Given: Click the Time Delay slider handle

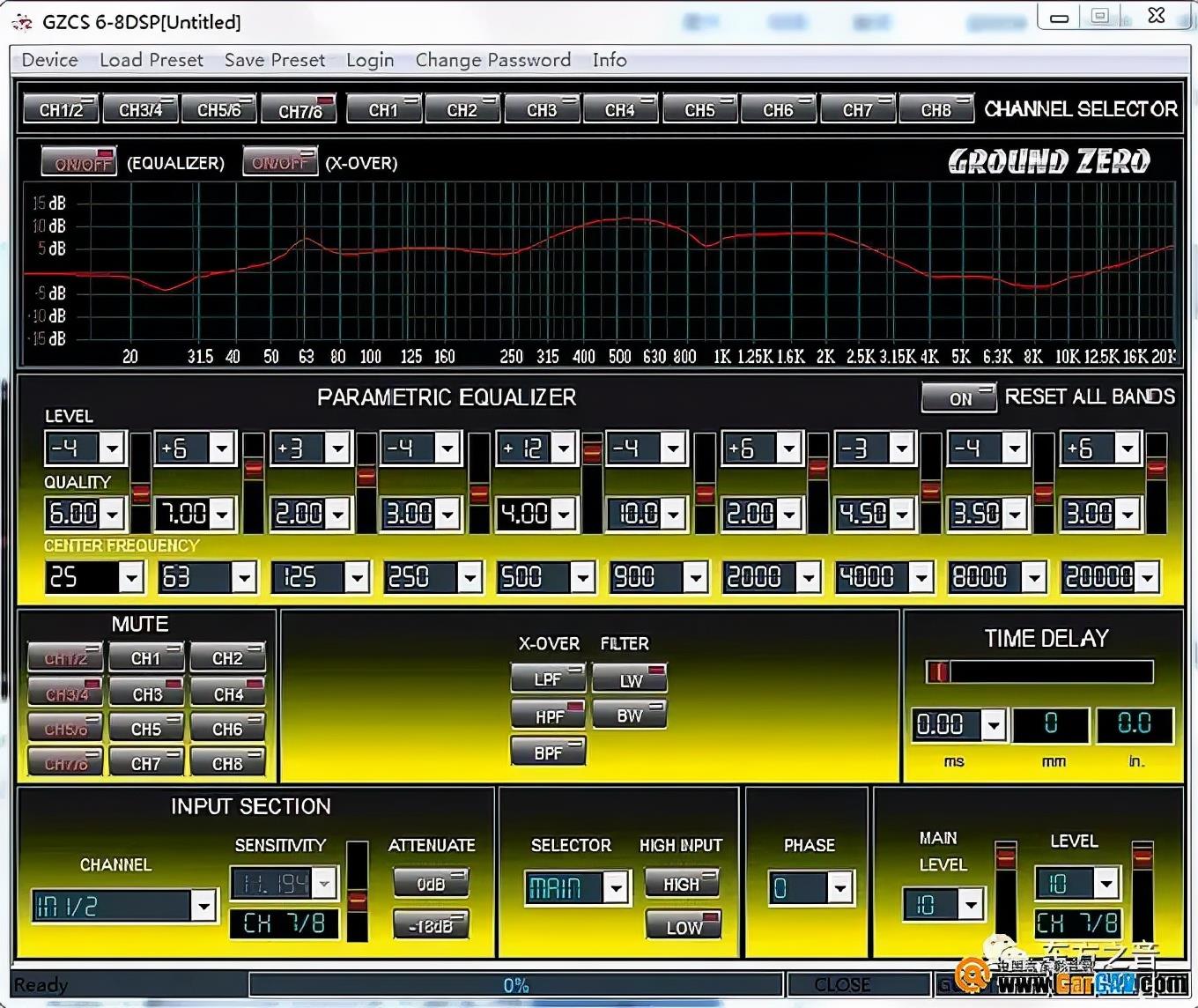Looking at the screenshot, I should pos(938,672).
